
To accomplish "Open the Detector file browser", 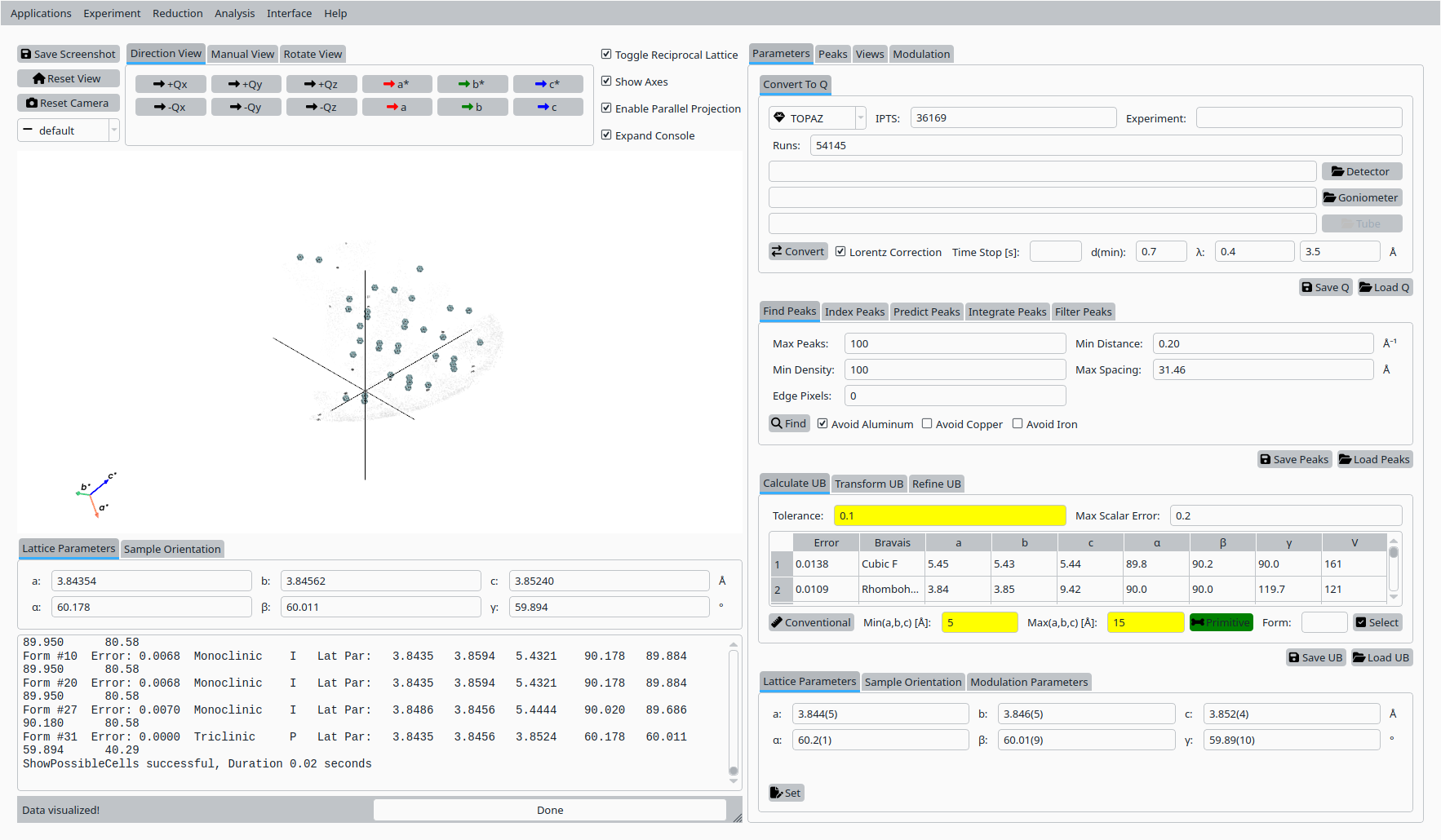I will [x=1361, y=171].
